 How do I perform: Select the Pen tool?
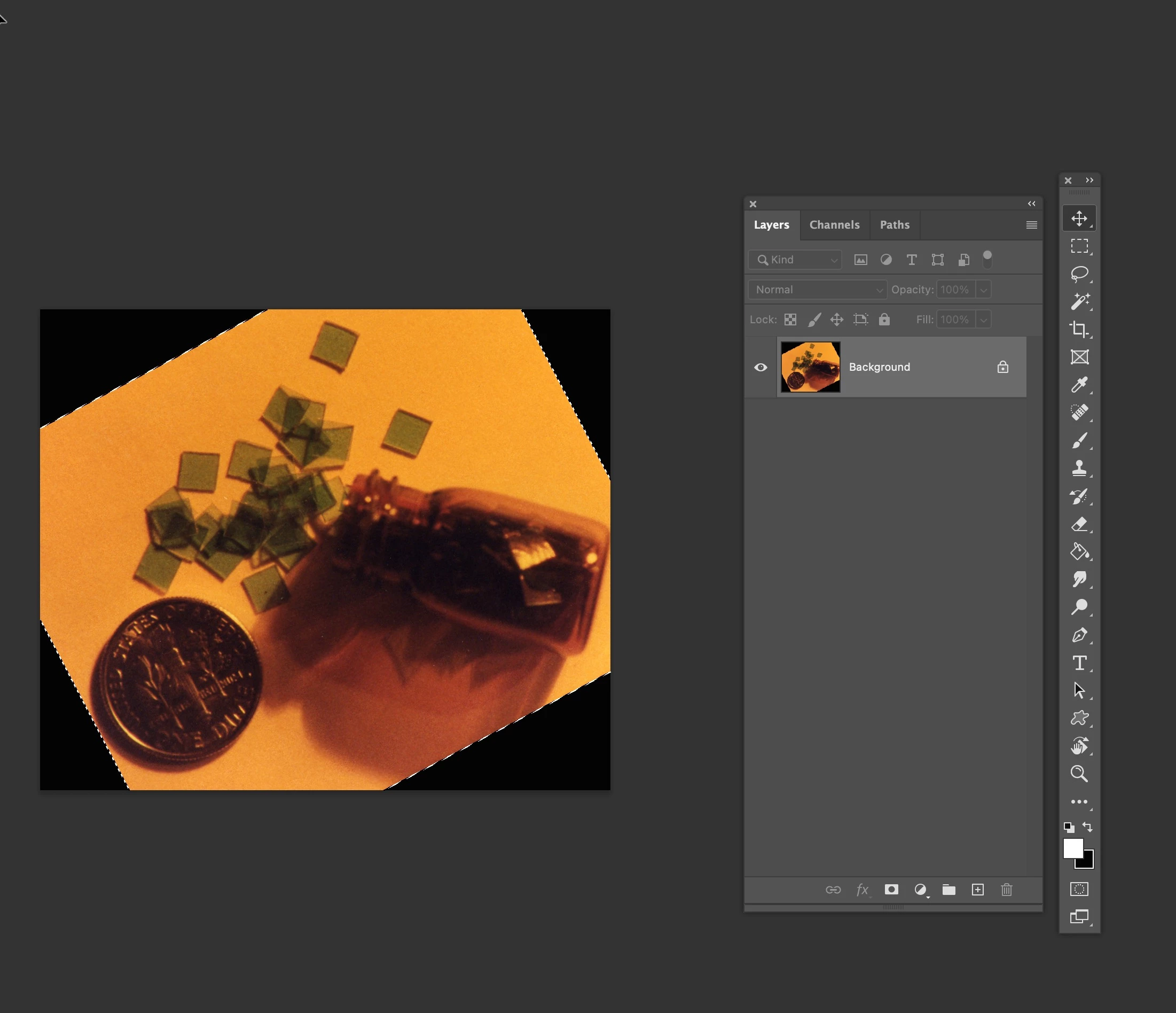point(1079,635)
